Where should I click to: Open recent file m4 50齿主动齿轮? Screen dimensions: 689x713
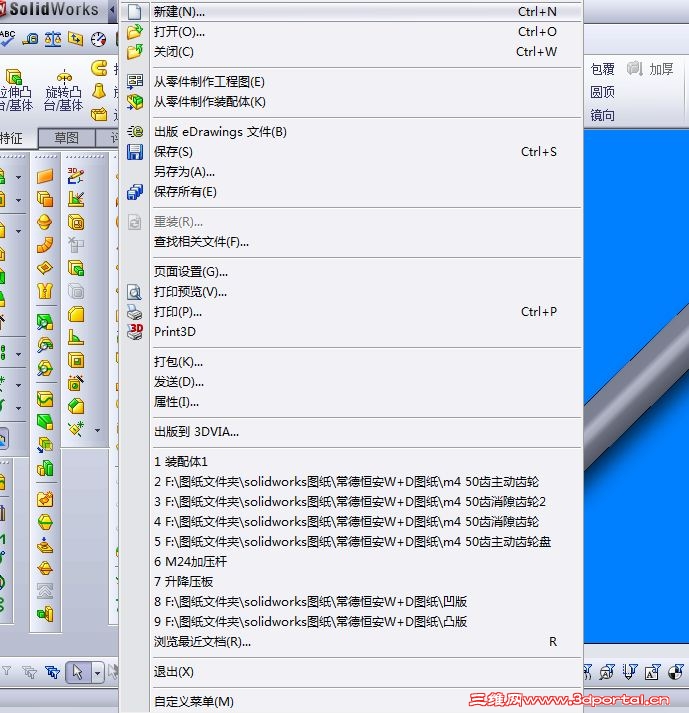tap(352, 482)
